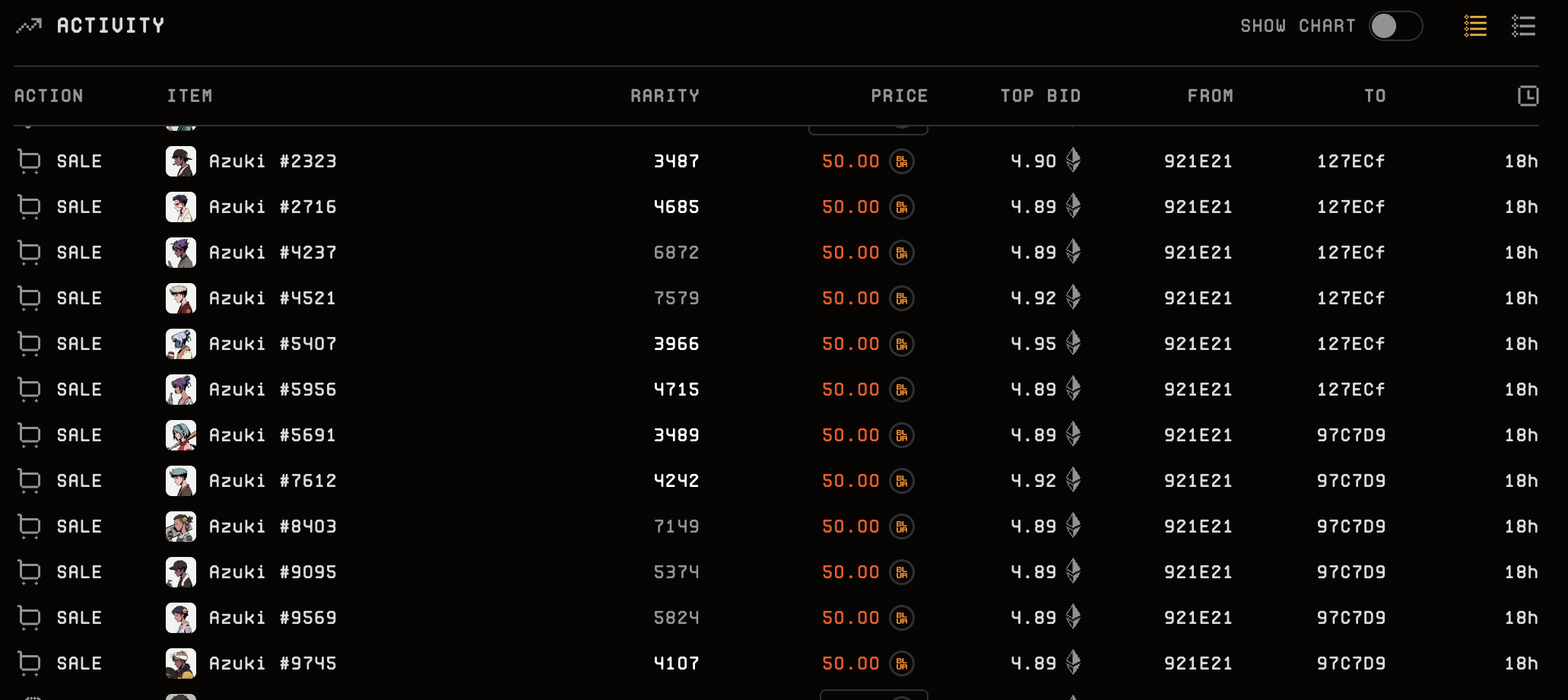Image resolution: width=1568 pixels, height=700 pixels.
Task: Click the Blur token icon for Azuki #5407
Action: pyautogui.click(x=902, y=344)
